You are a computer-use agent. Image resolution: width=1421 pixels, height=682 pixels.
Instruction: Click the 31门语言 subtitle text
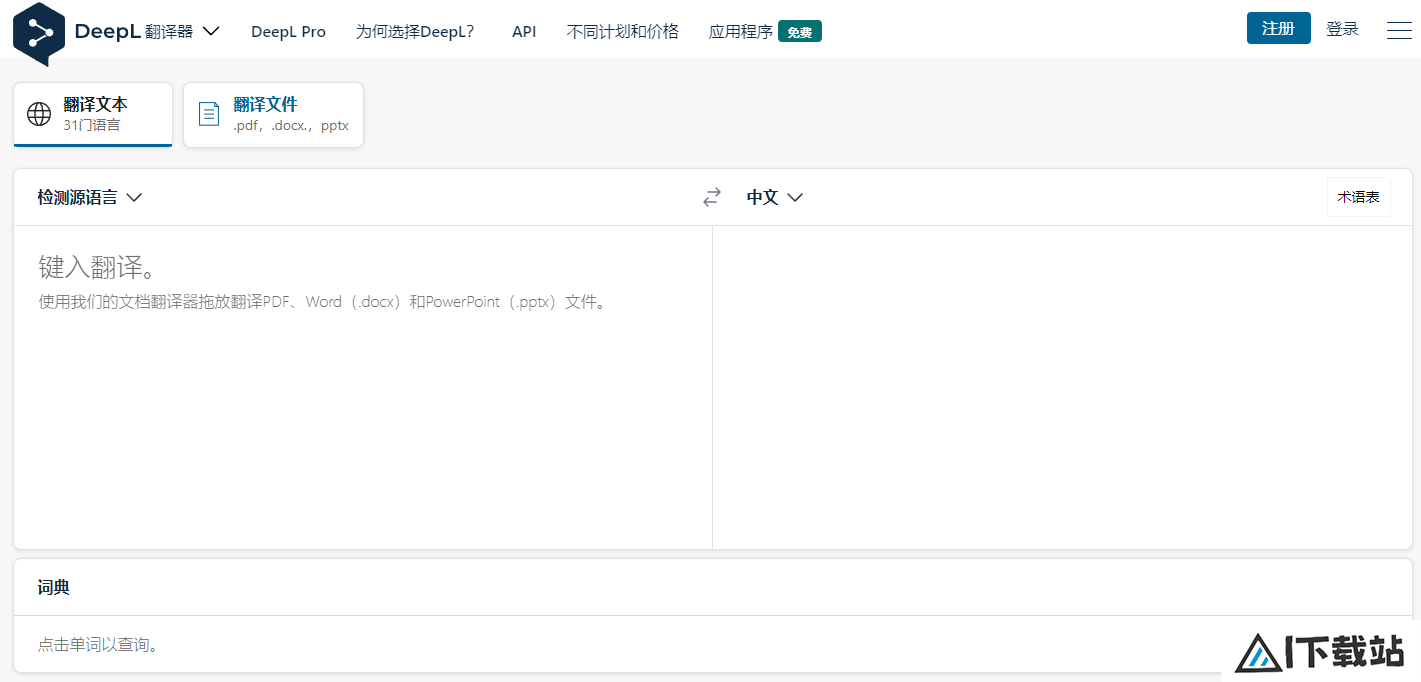(x=91, y=125)
